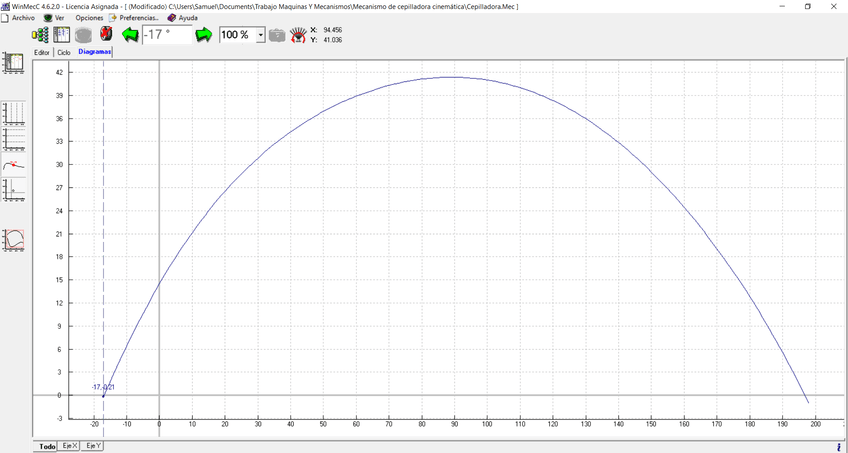Click the colored beads icon in toolbar
The height and width of the screenshot is (453, 848).
click(40, 35)
